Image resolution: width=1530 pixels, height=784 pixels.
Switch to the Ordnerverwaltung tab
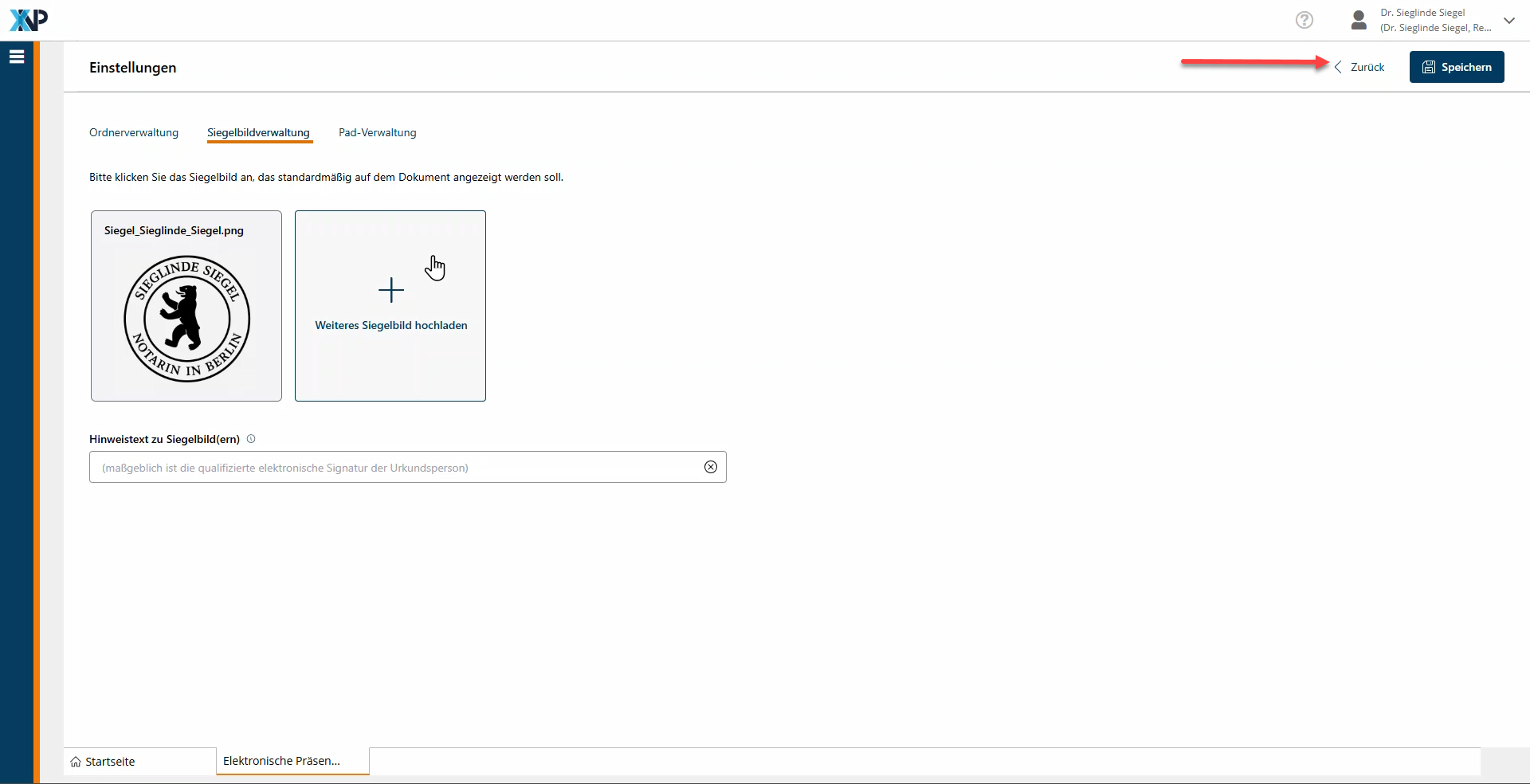pos(134,133)
